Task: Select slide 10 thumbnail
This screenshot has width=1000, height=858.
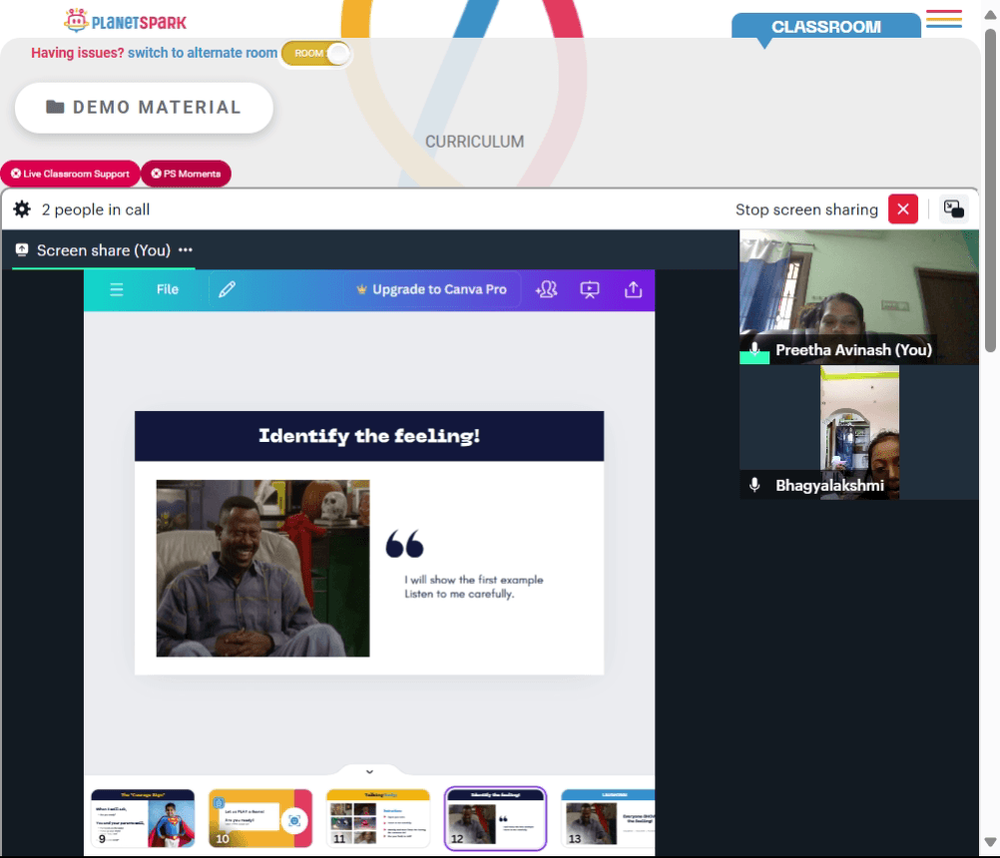Action: 261,818
